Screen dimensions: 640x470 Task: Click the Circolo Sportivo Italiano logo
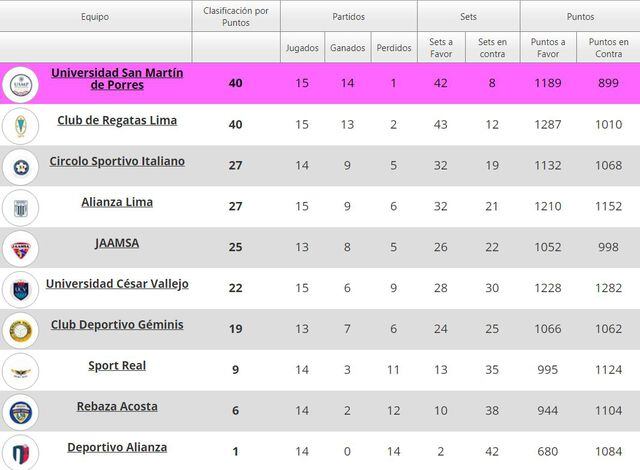(x=20, y=167)
